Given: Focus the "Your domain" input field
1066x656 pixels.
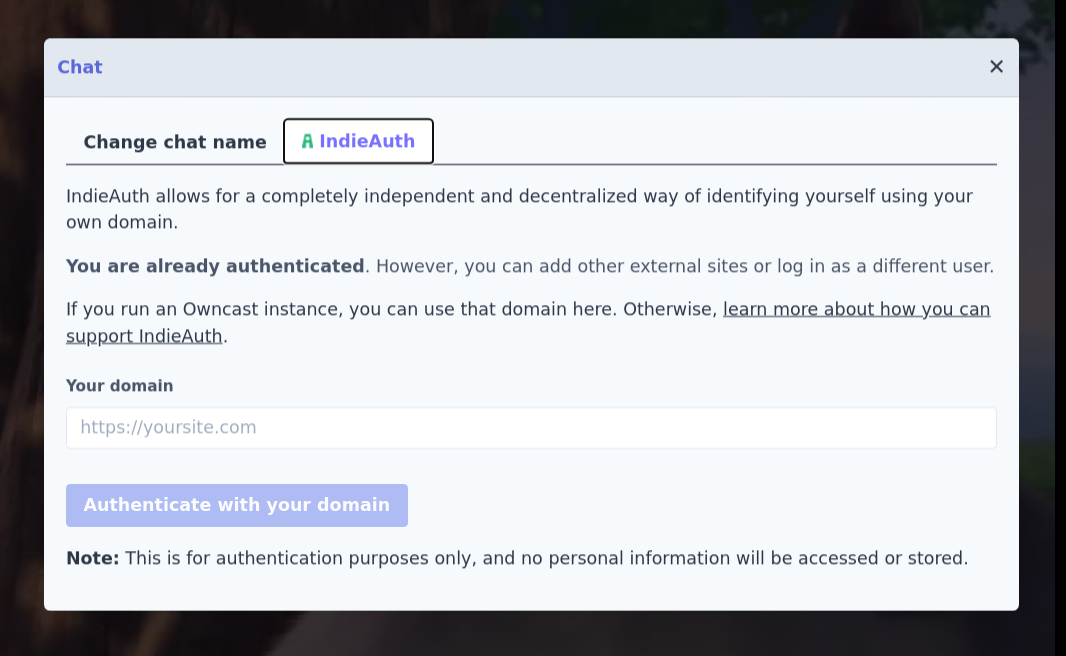Looking at the screenshot, I should pos(531,427).
